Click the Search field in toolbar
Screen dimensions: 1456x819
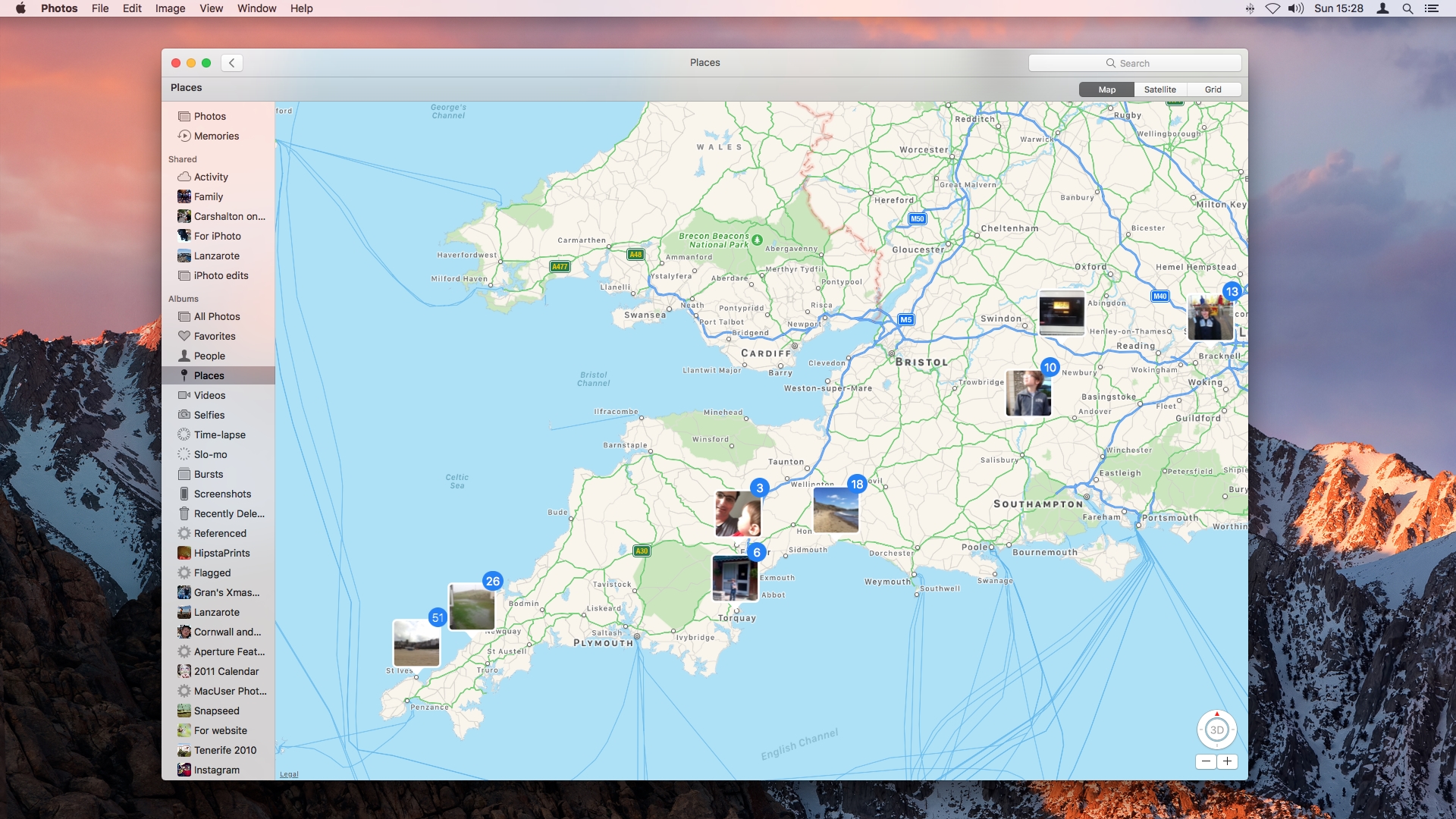click(1134, 63)
